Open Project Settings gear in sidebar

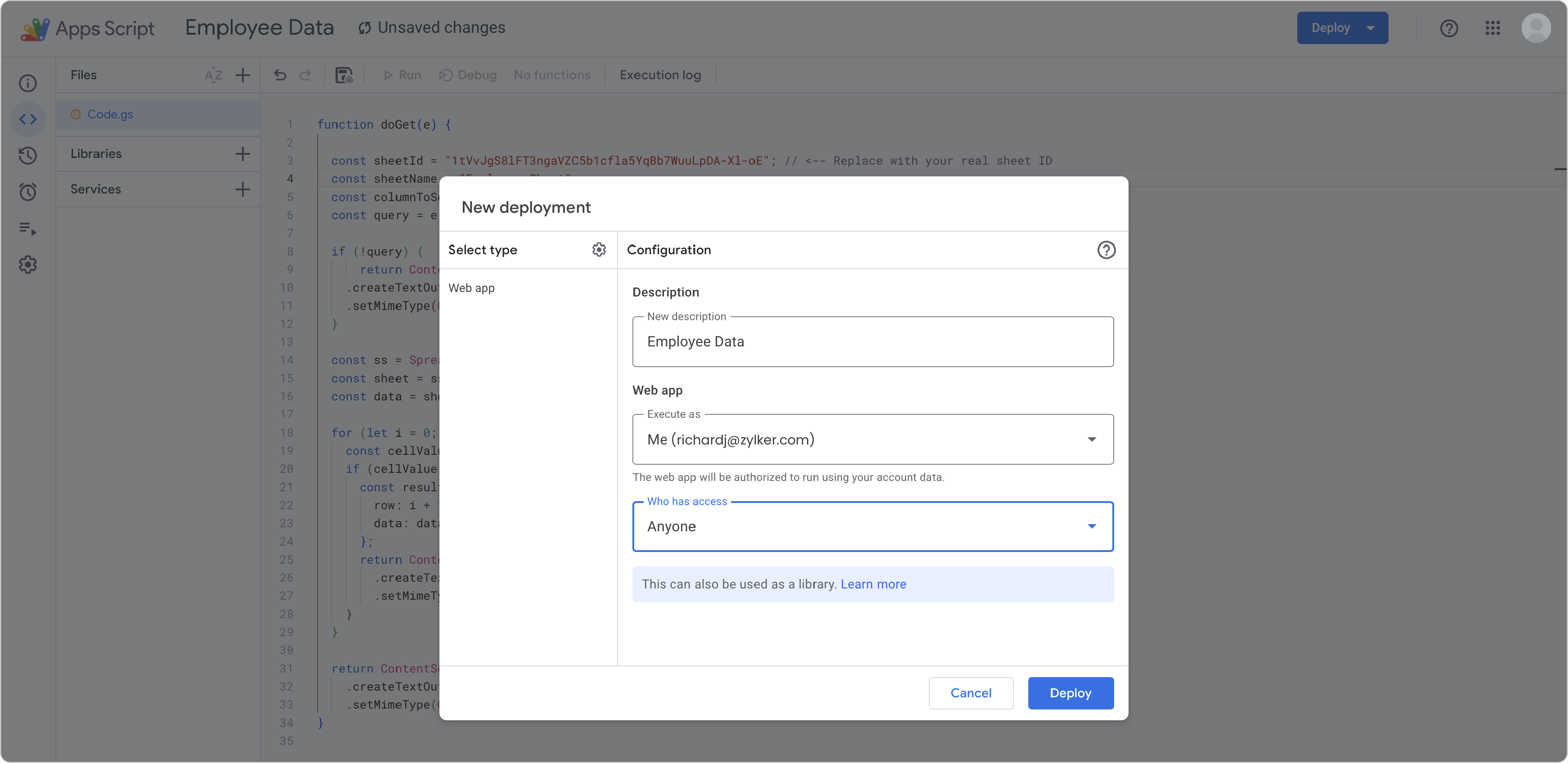pos(28,264)
